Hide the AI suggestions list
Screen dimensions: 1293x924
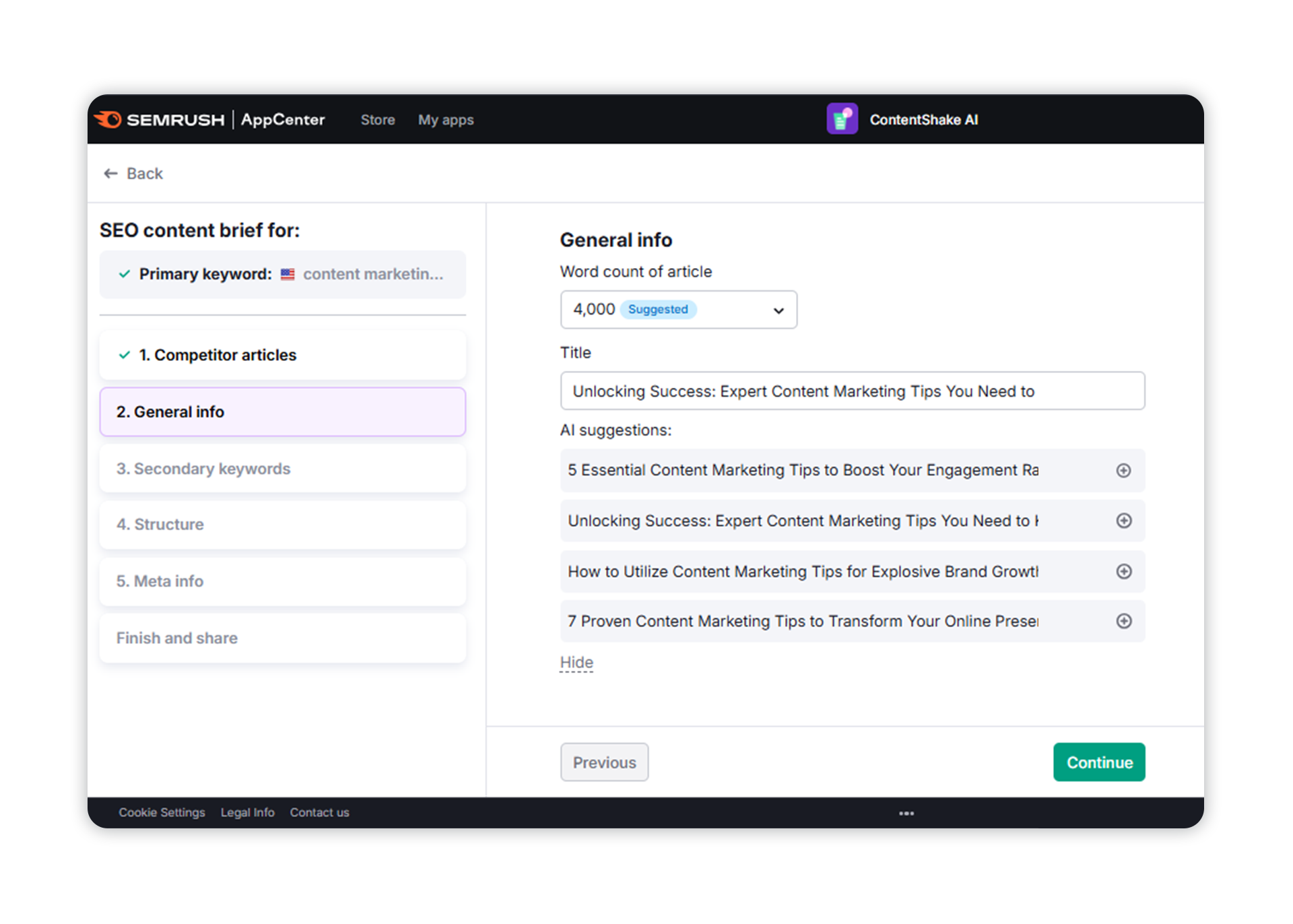[x=576, y=663]
